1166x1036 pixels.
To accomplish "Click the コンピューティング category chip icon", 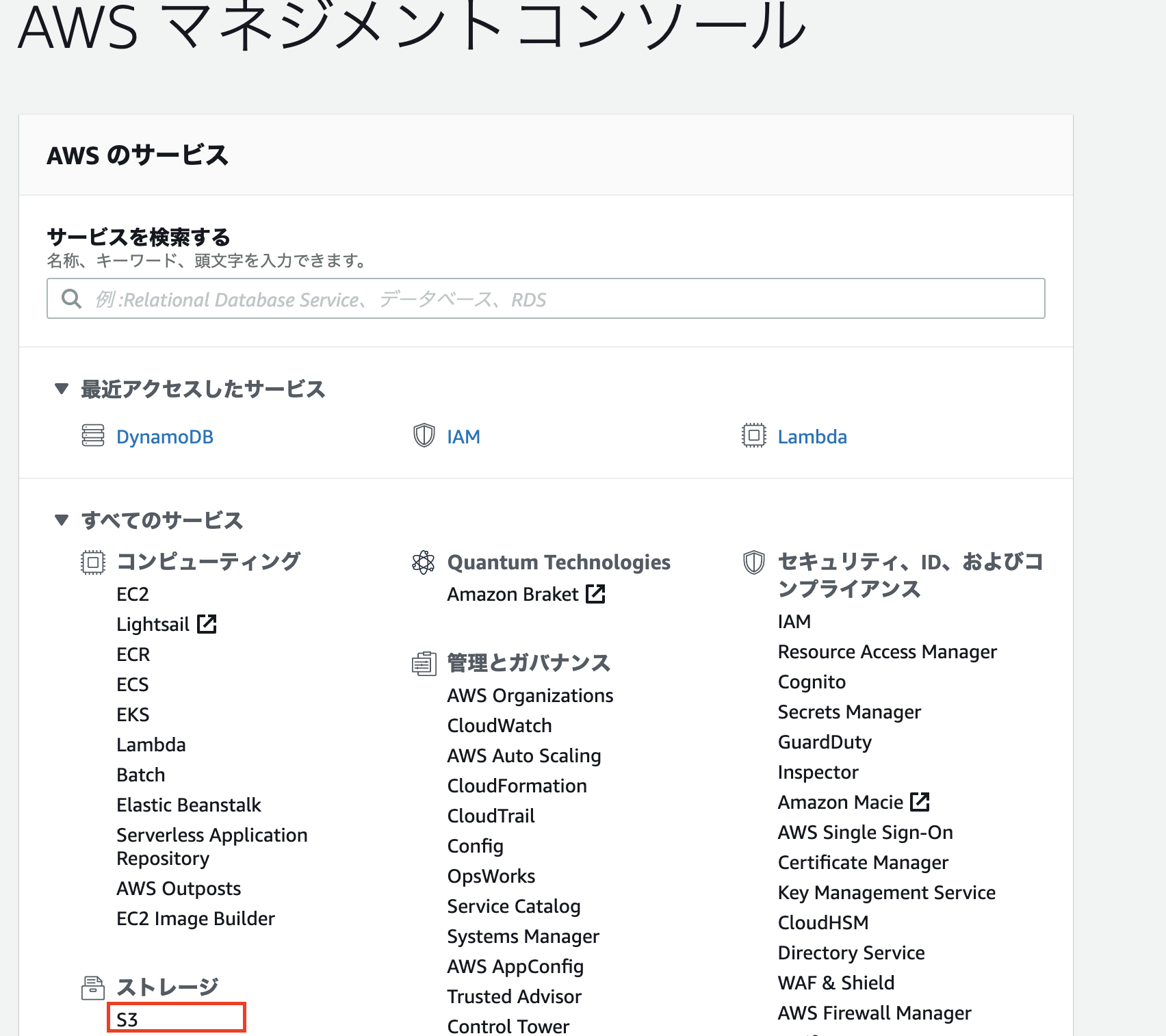I will tap(93, 562).
